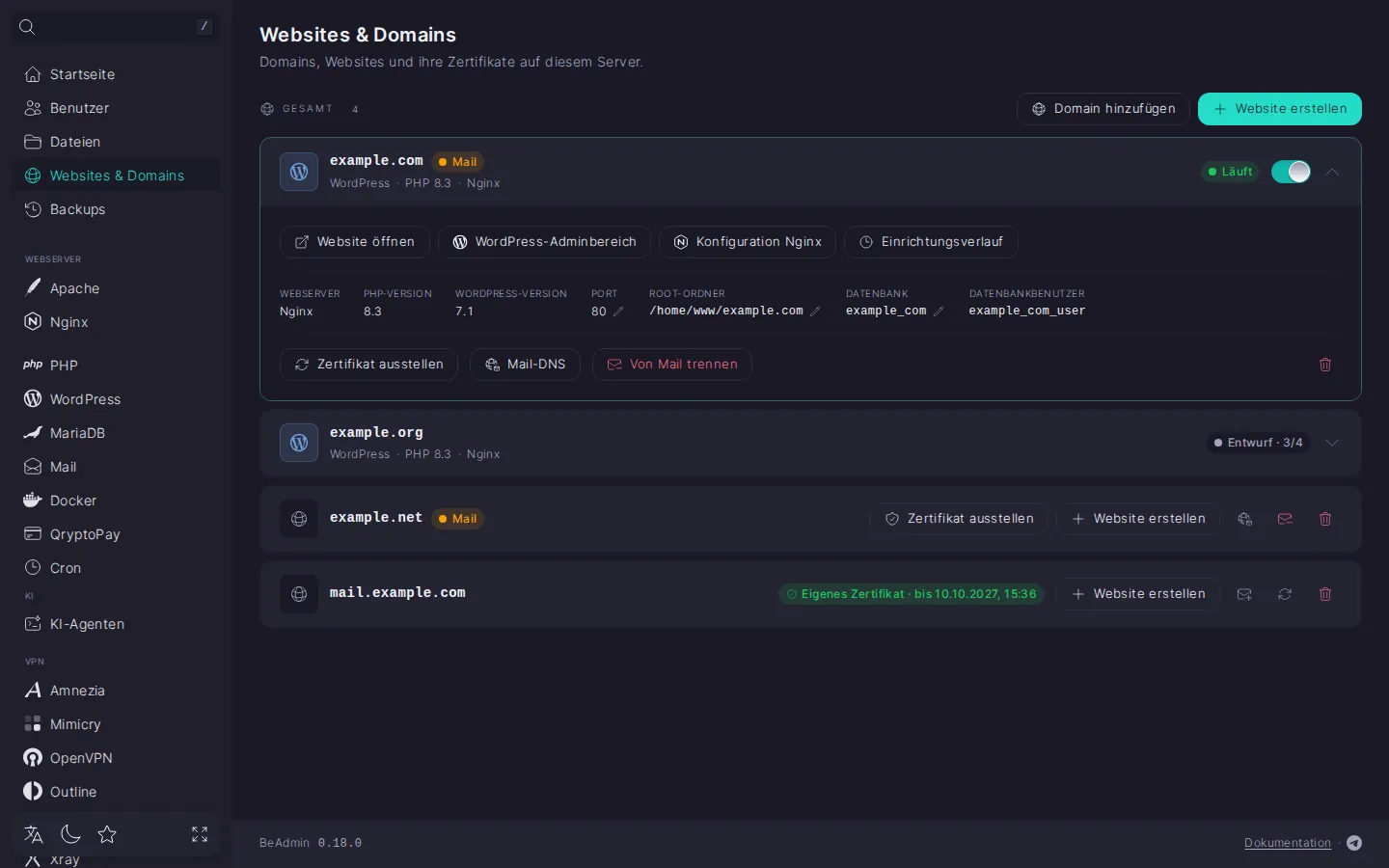The width and height of the screenshot is (1389, 868).
Task: Click the language translate icon in sidebar footer
Action: [34, 834]
